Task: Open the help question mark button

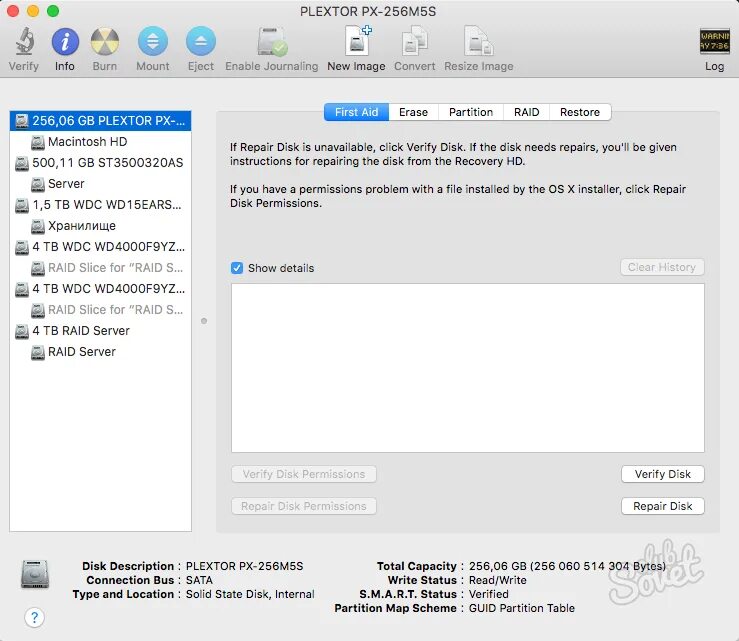Action: click(x=34, y=617)
